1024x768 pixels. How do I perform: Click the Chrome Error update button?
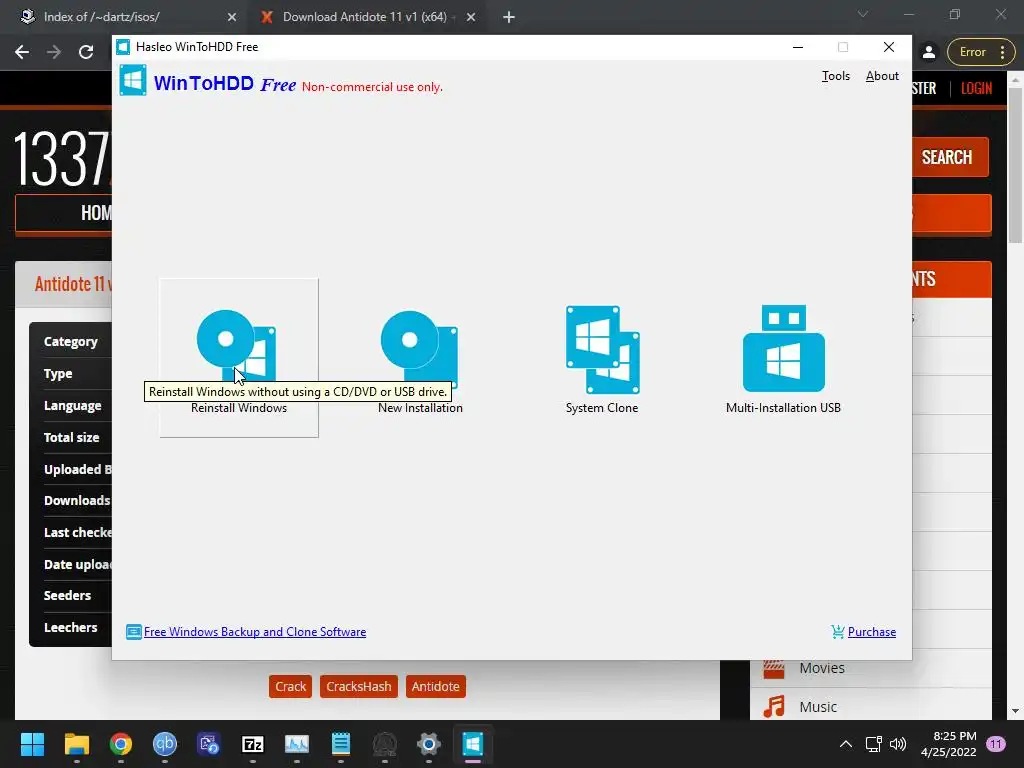click(981, 52)
